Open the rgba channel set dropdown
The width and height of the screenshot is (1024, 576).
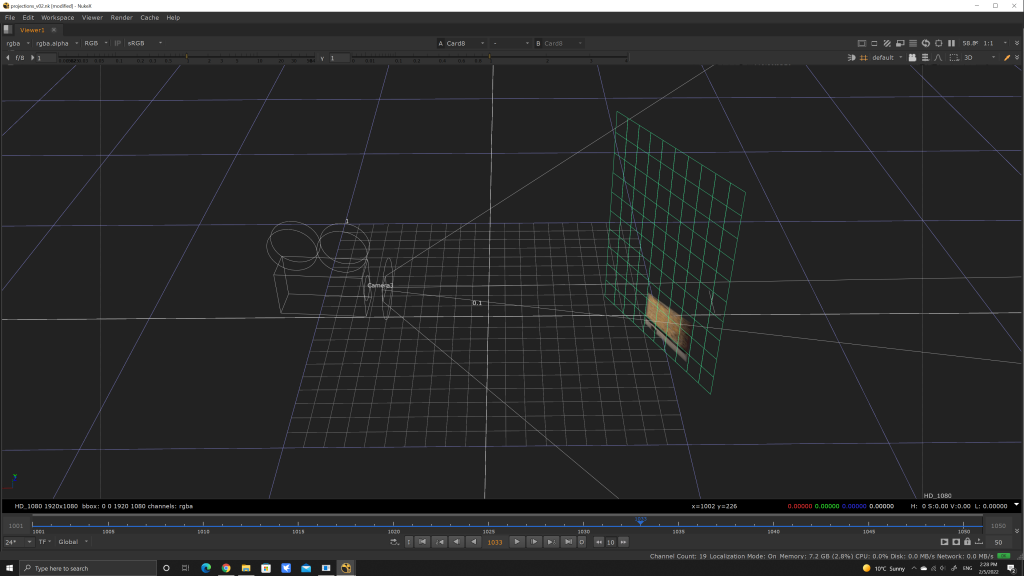coord(17,43)
